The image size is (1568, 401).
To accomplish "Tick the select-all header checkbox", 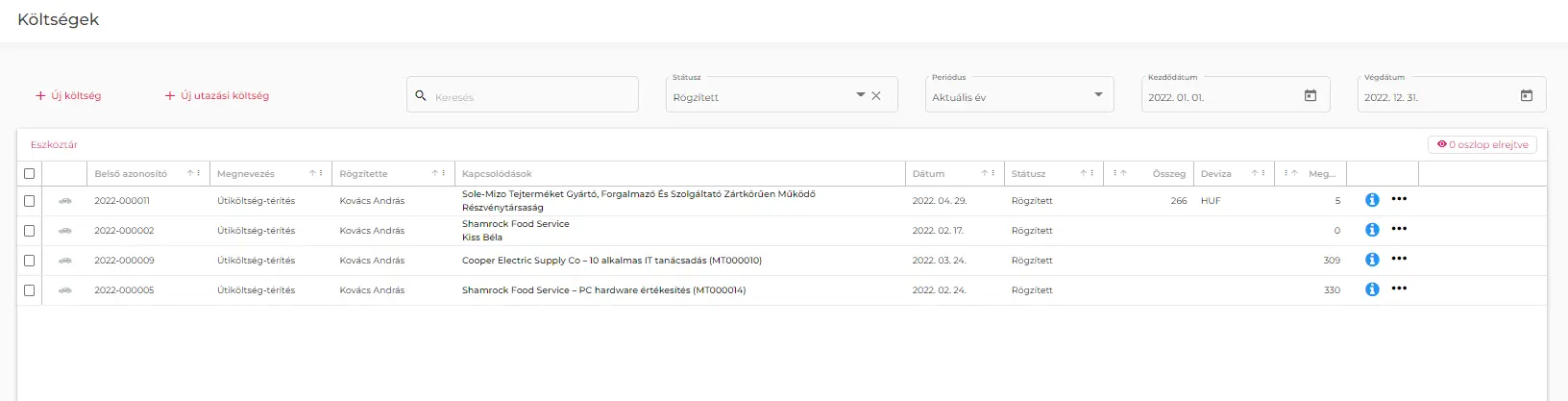I will click(x=30, y=174).
